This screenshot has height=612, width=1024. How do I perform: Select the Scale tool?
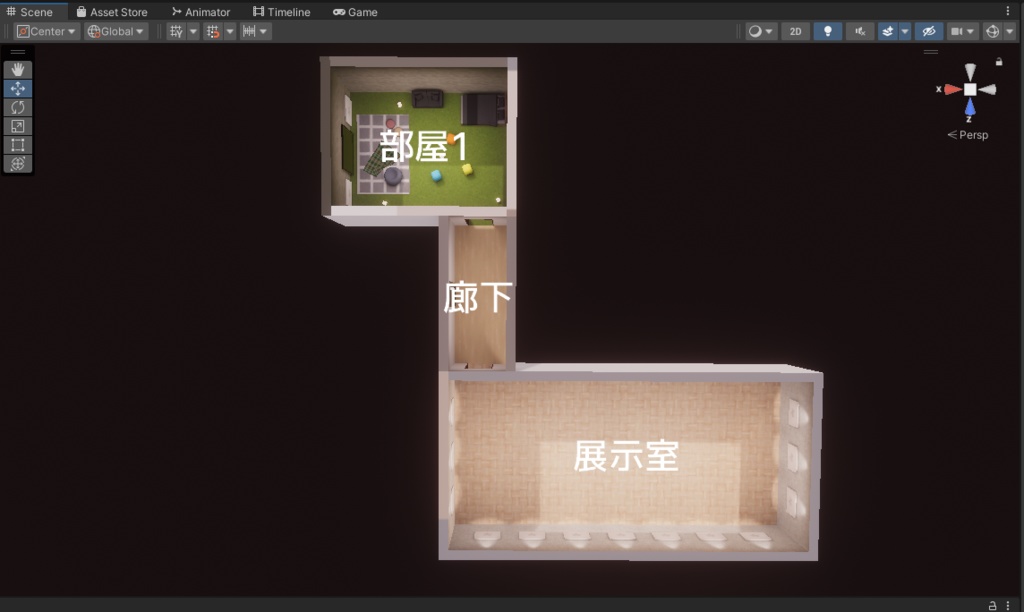17,125
